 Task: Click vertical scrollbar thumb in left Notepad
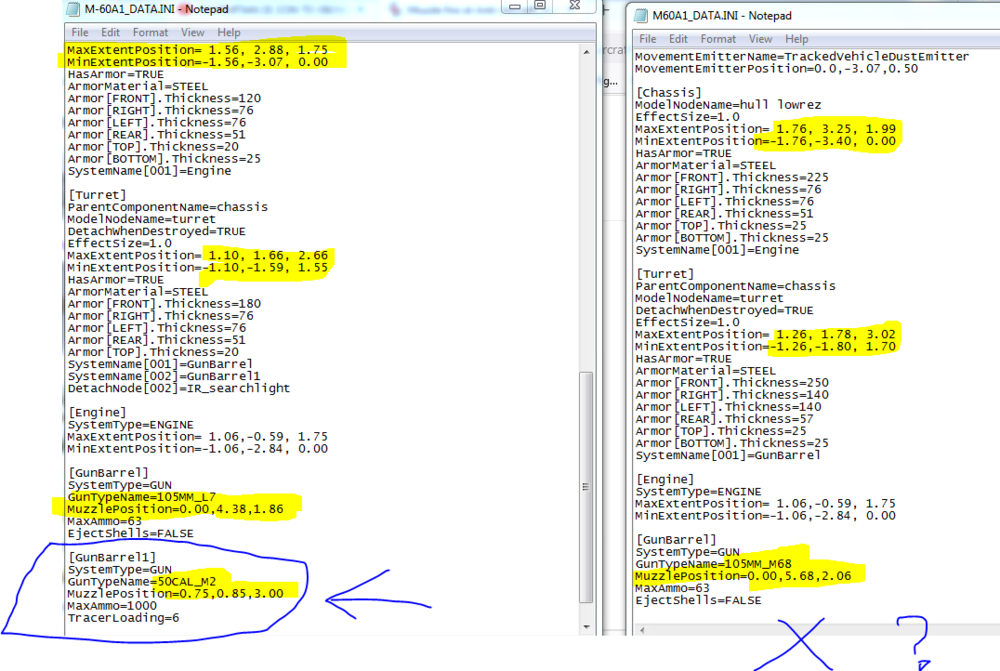[x=586, y=487]
